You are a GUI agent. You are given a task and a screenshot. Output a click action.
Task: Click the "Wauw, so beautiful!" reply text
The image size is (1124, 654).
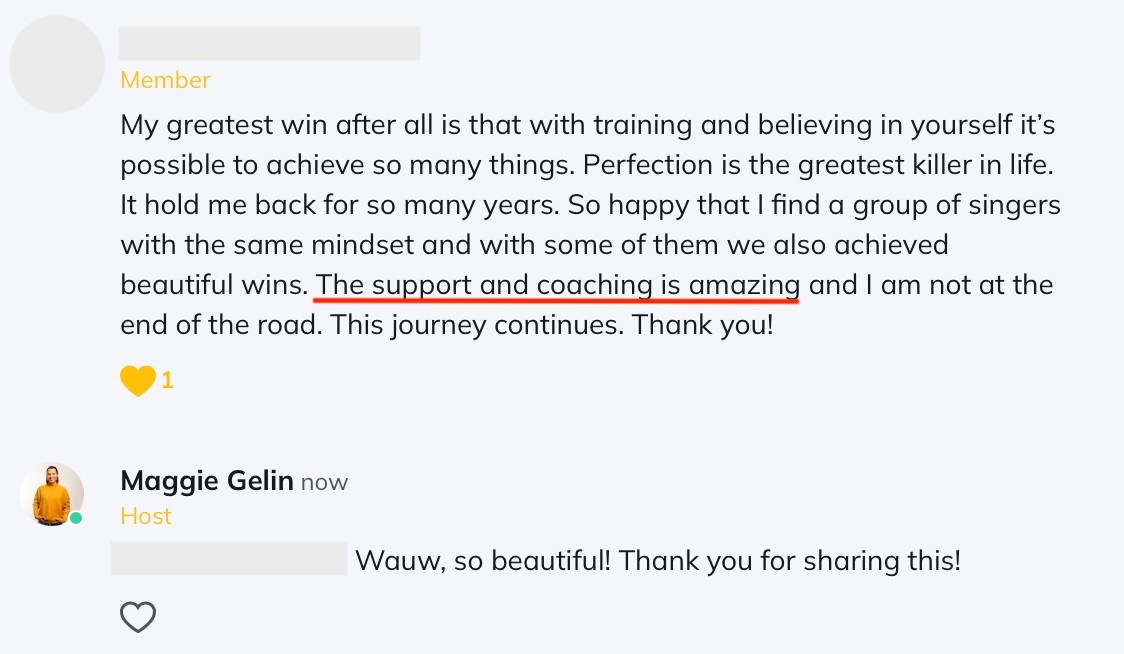coord(482,560)
